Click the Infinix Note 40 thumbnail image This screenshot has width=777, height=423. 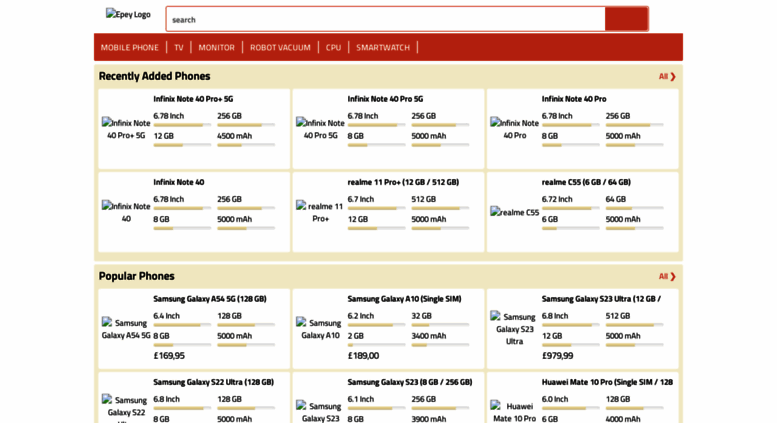coord(126,212)
